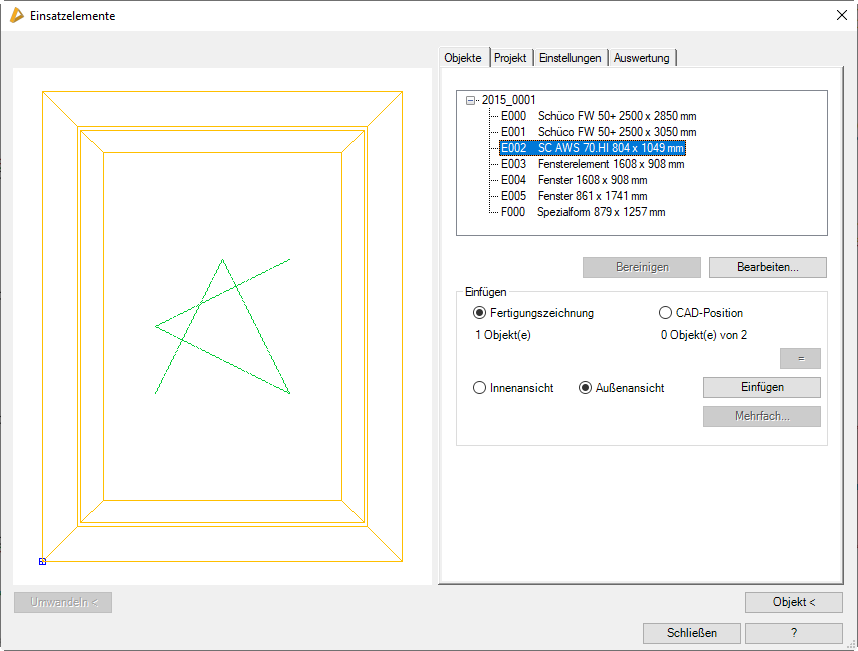This screenshot has width=858, height=651.
Task: Choose the Innenansicht view option
Action: 480,388
